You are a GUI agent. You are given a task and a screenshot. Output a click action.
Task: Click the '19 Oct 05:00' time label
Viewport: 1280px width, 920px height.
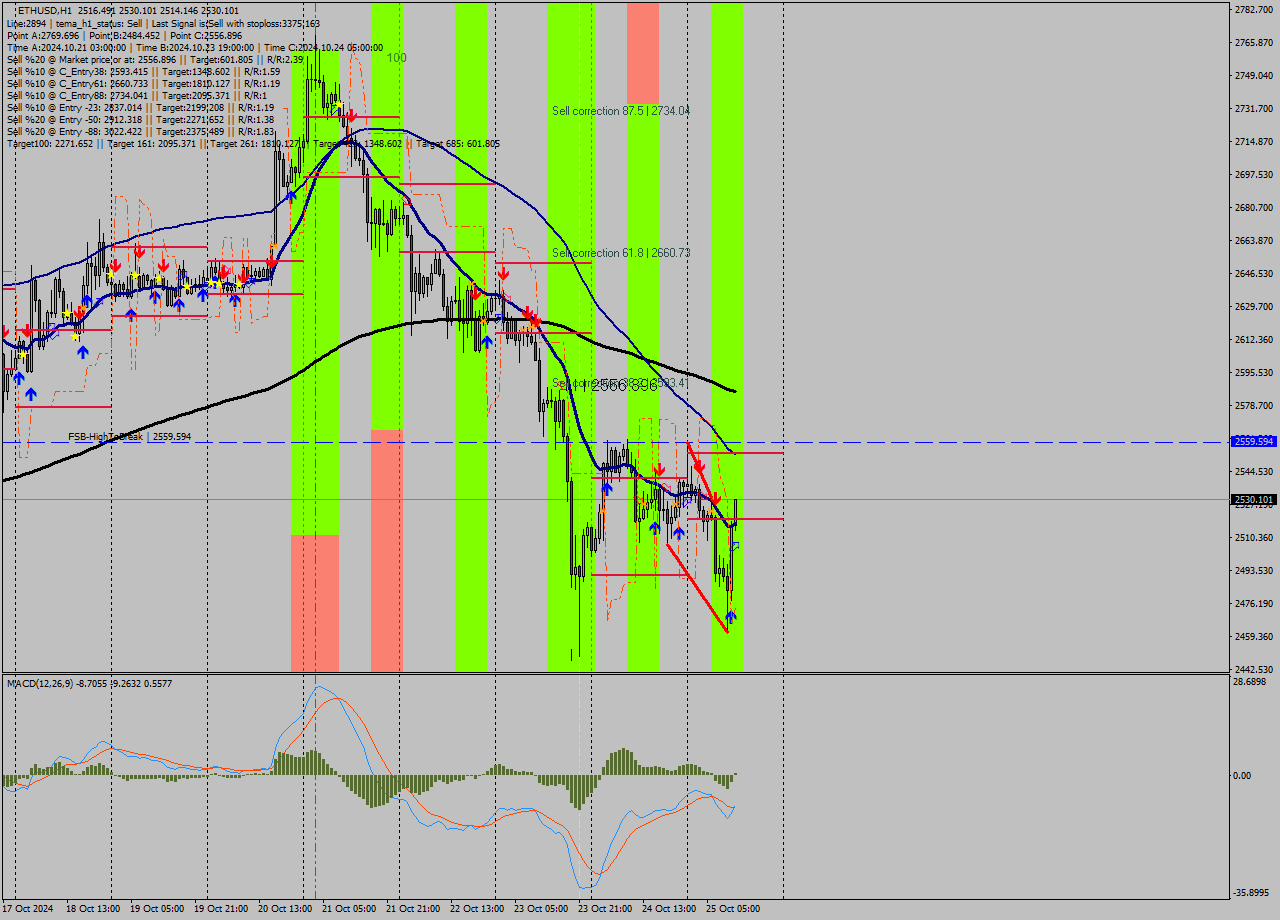(x=157, y=909)
